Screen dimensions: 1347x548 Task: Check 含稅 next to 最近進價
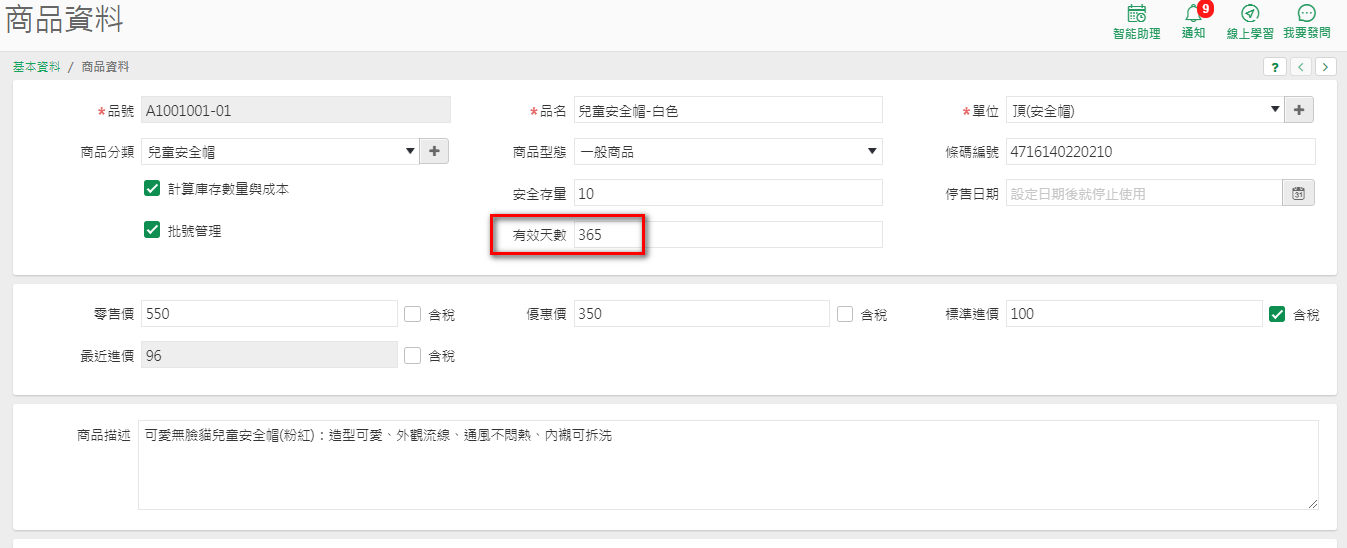coord(413,355)
